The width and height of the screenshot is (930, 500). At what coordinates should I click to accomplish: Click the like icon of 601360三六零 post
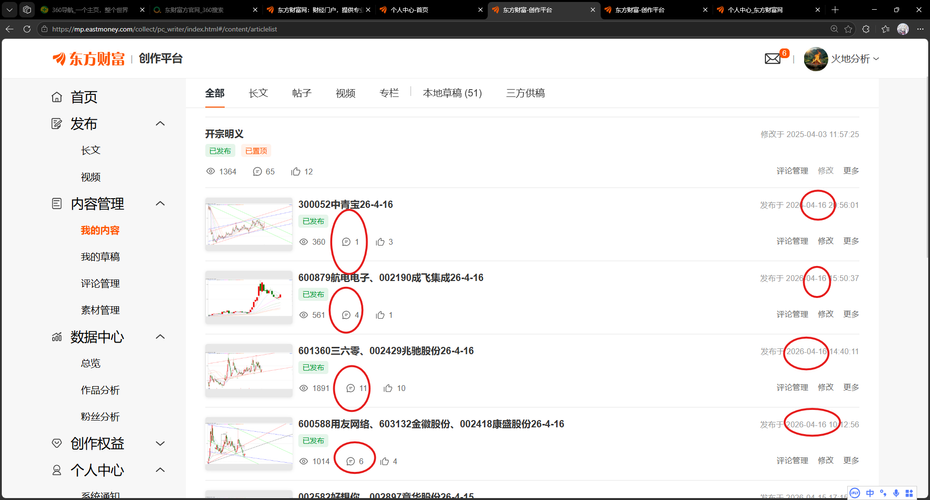pos(388,388)
